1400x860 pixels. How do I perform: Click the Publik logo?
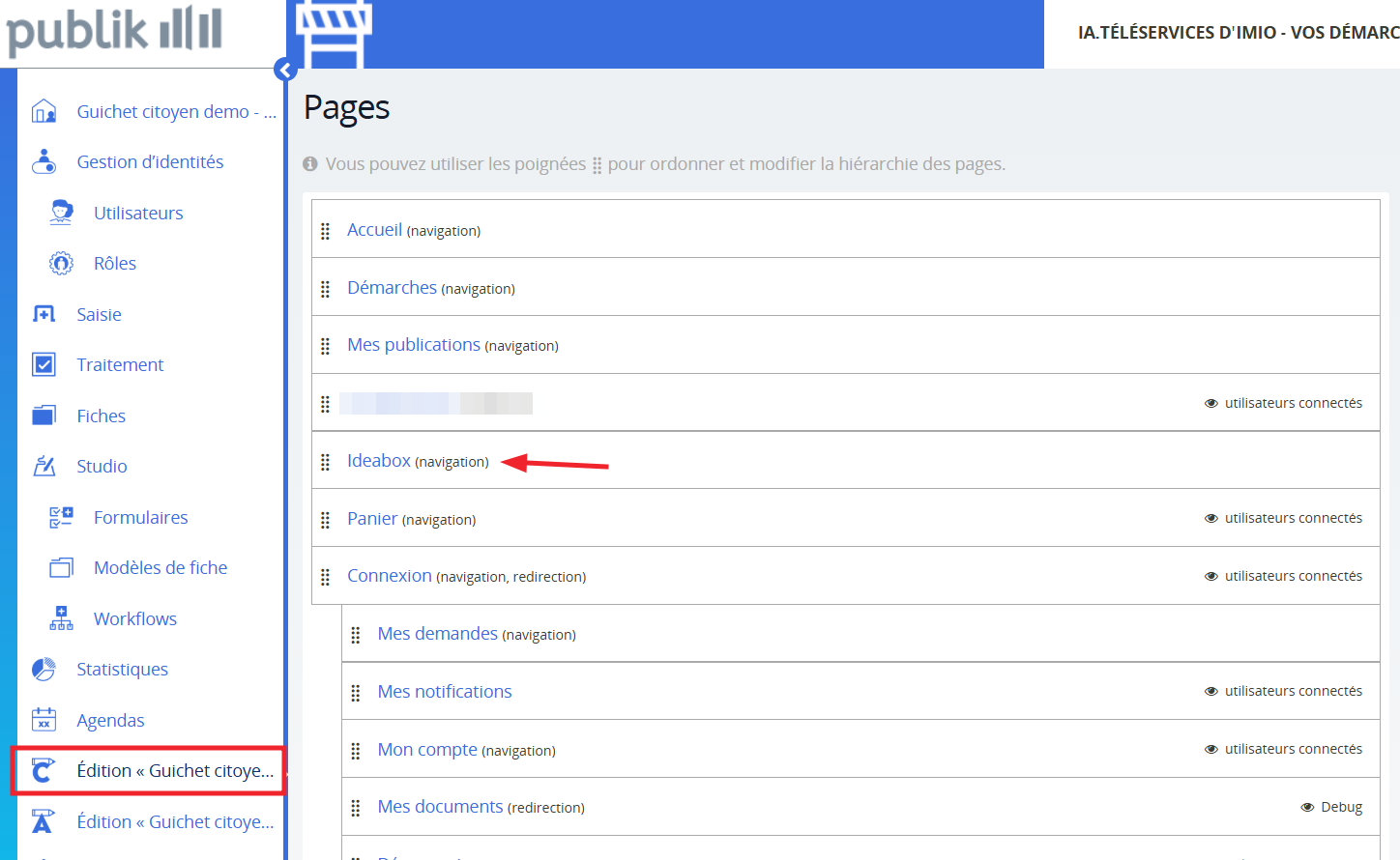114,31
